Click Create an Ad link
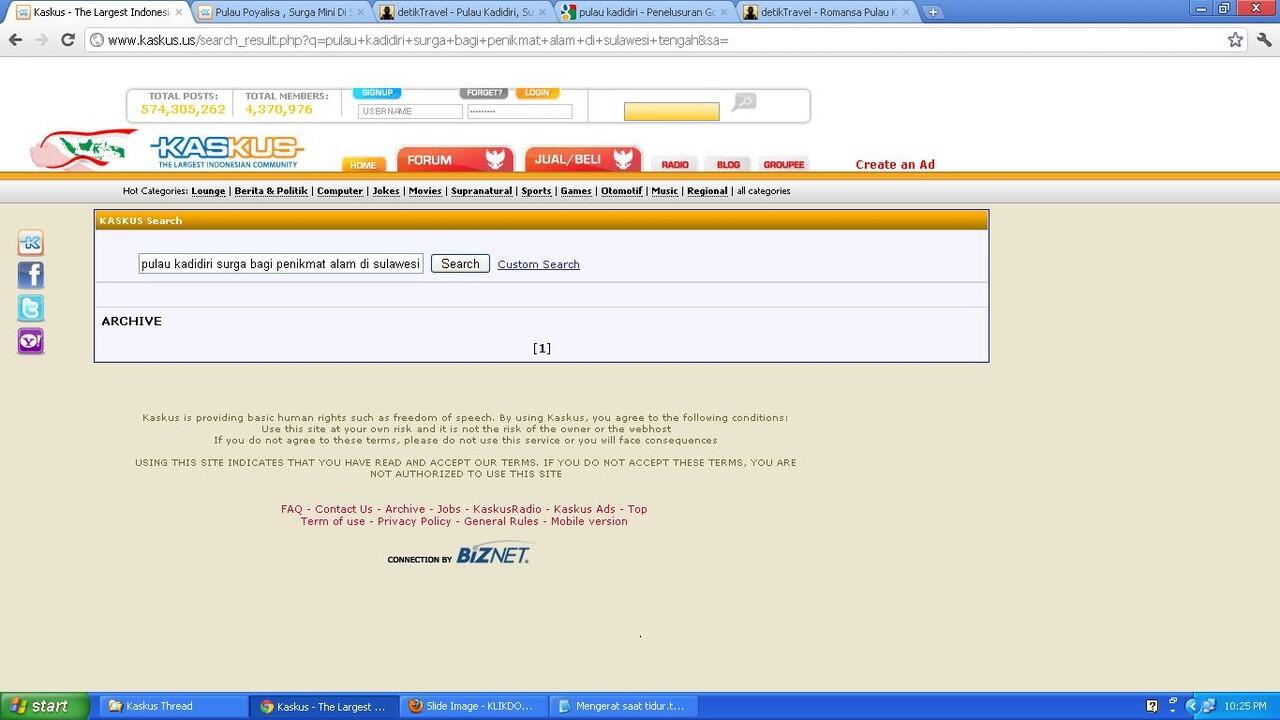Screen dimensions: 1280x720 click(895, 165)
